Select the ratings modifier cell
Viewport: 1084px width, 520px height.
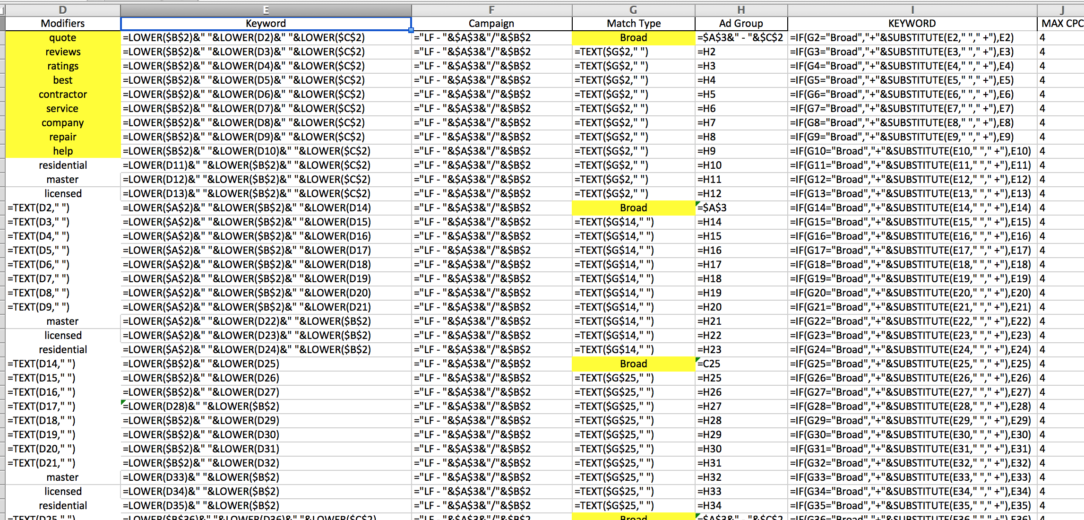[x=63, y=66]
